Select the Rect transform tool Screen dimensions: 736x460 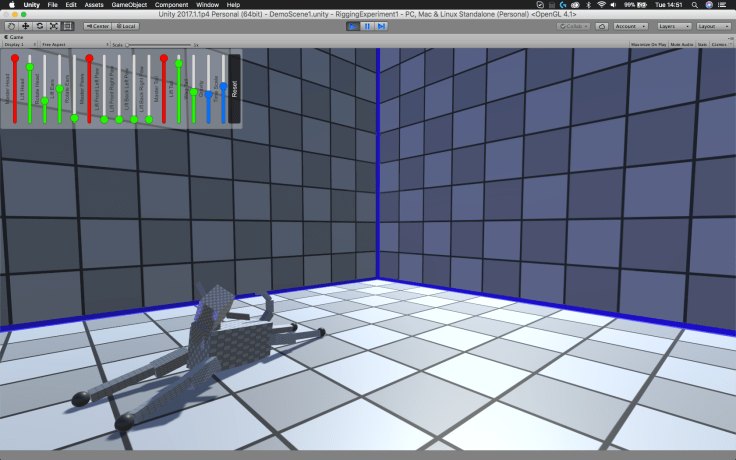tap(67, 25)
